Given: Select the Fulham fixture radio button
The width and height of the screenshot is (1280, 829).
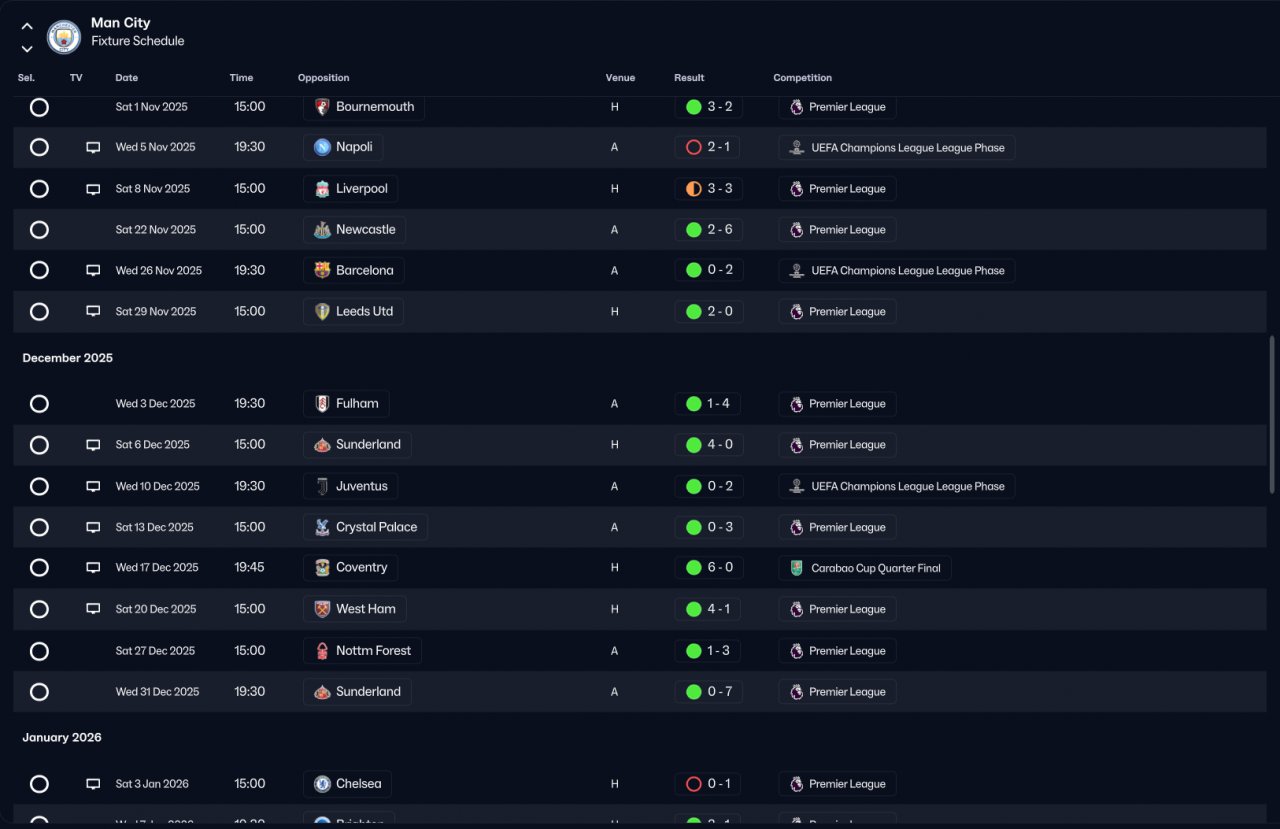Looking at the screenshot, I should click(x=39, y=404).
